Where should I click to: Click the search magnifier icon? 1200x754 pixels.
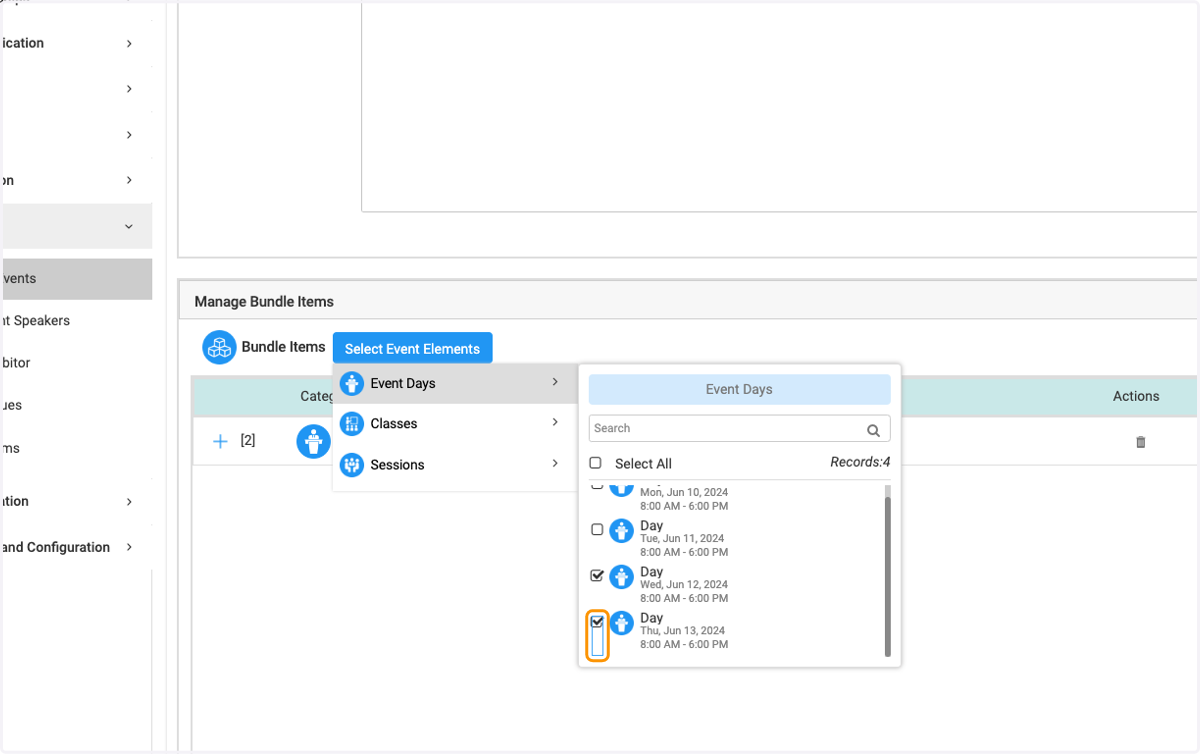click(x=873, y=429)
